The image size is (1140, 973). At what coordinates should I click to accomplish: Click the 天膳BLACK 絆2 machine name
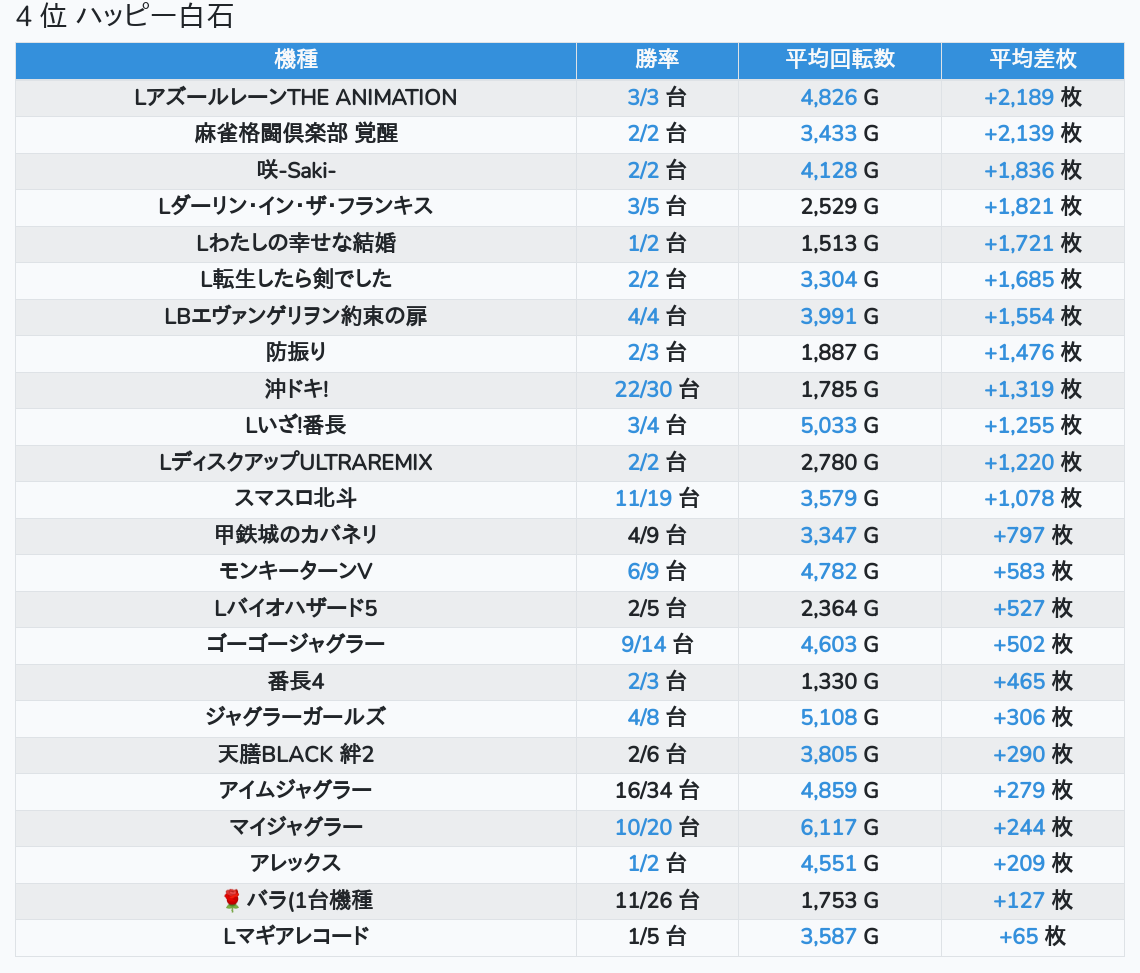click(296, 755)
